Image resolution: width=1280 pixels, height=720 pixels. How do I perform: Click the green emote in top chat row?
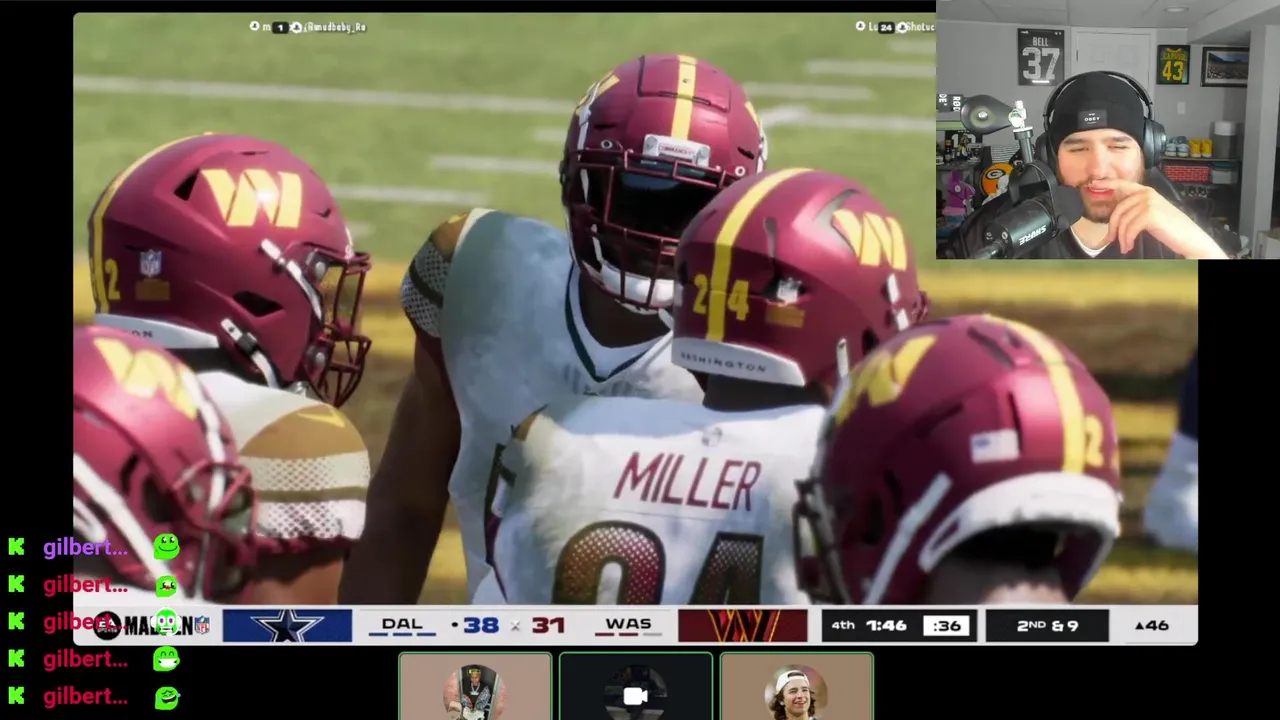point(167,546)
